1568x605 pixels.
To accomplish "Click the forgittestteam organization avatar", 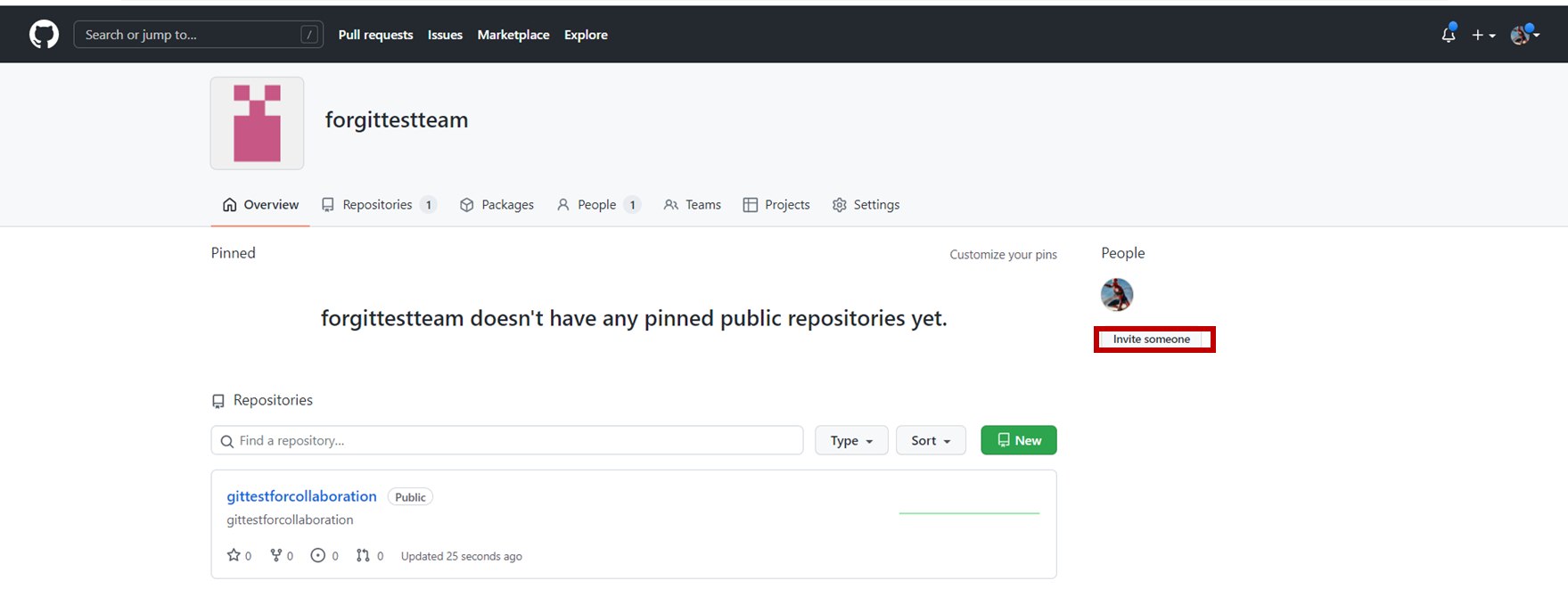I will point(257,123).
